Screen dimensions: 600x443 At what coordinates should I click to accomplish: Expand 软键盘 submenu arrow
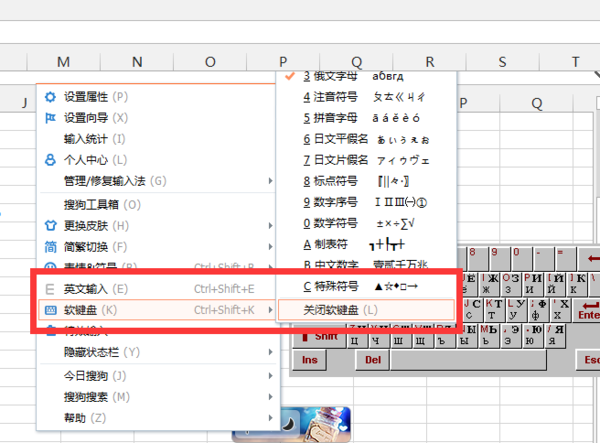270,310
